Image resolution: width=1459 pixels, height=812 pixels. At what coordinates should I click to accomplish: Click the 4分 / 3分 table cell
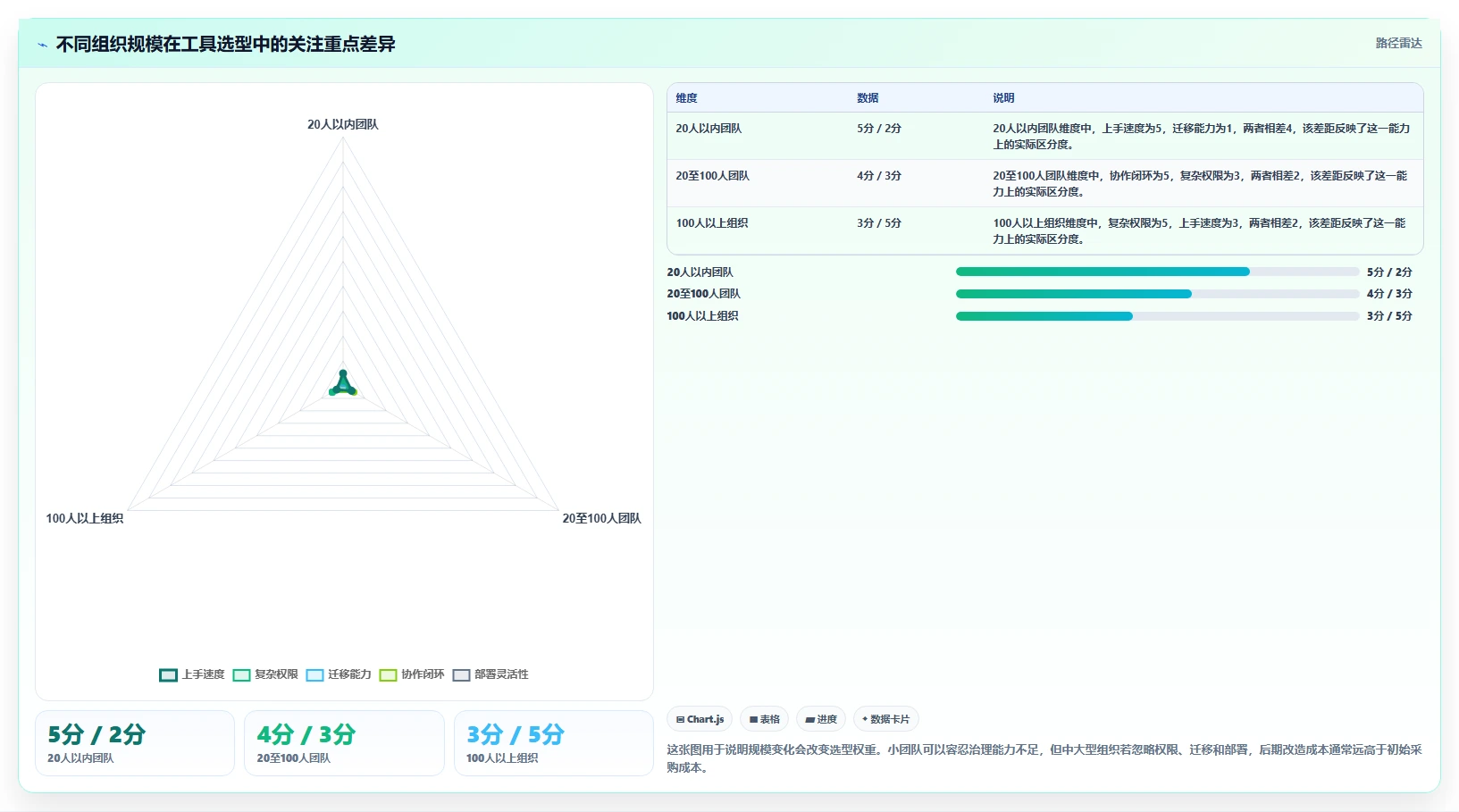[879, 176]
